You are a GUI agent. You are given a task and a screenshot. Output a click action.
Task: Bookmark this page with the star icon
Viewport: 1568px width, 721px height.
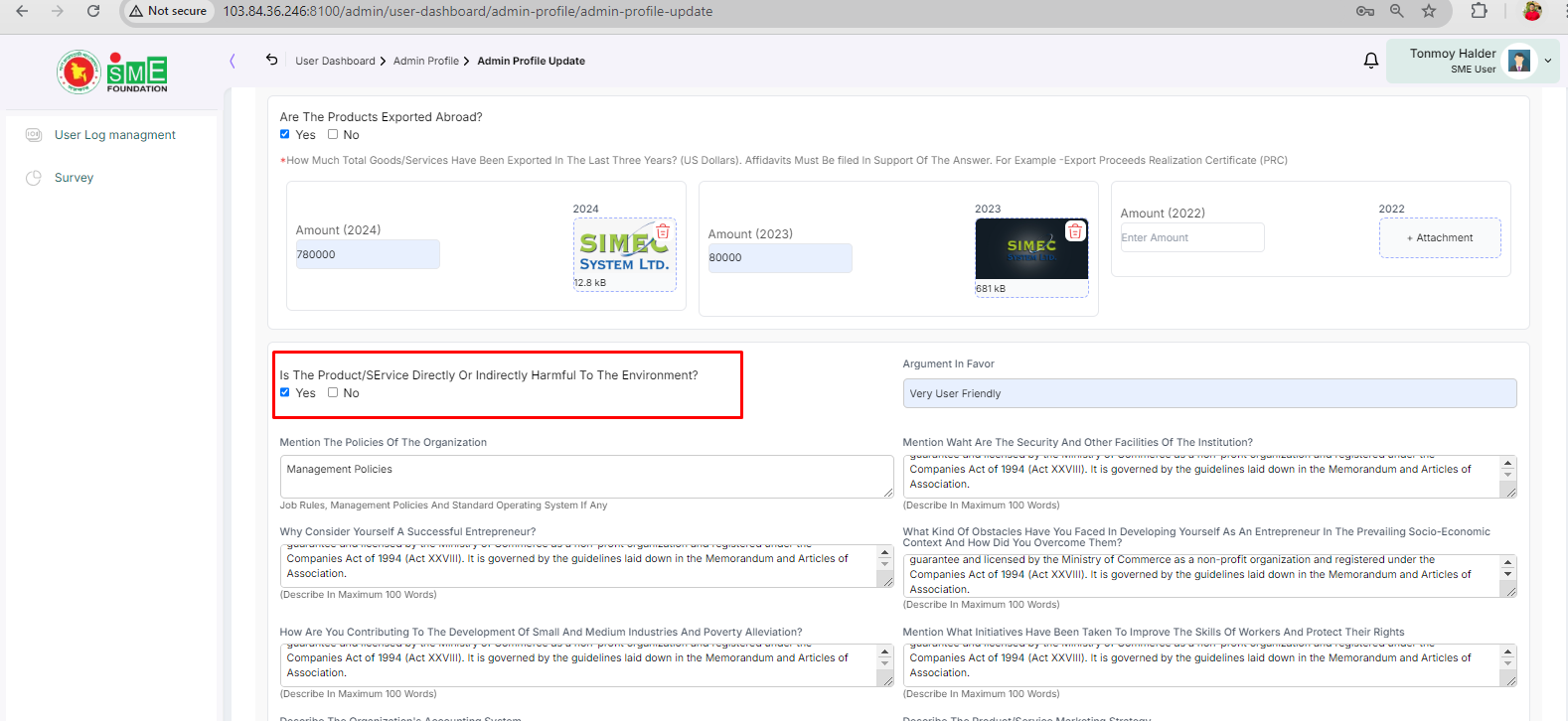[1429, 11]
